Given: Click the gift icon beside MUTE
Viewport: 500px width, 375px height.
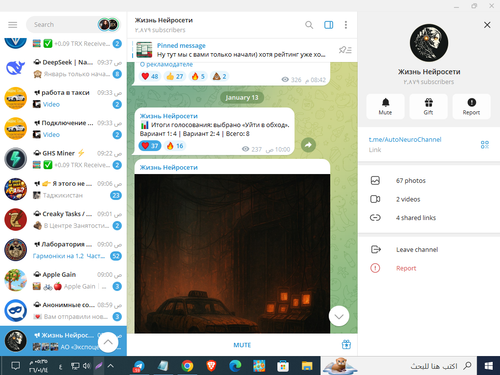Looking at the screenshot, I should pos(346,345).
